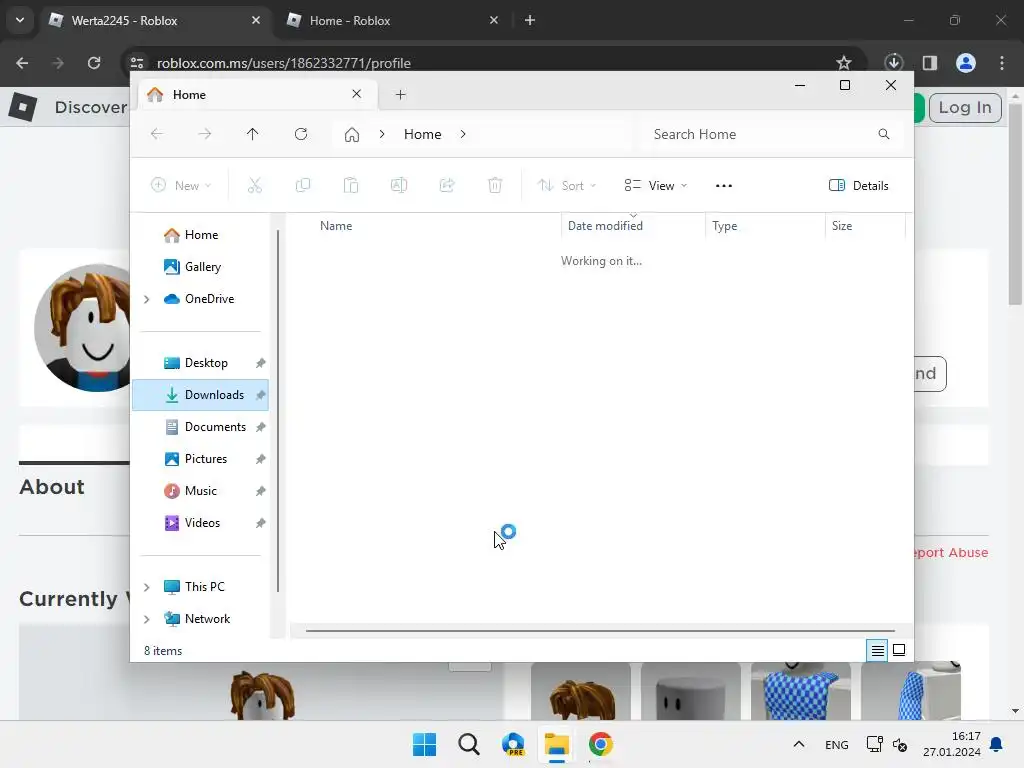Screen dimensions: 1024x768
Task: Click the Chrome address bar URL
Action: (x=283, y=63)
